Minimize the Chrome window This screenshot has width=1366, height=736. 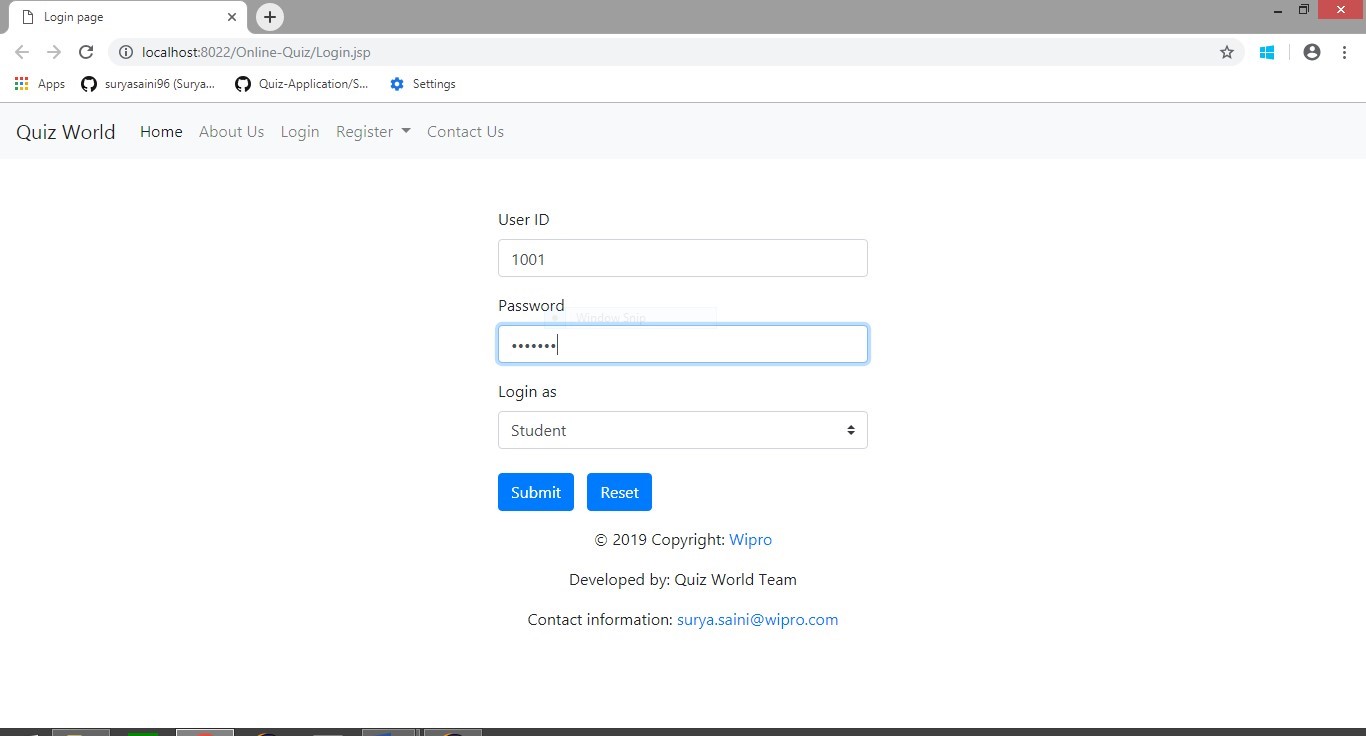point(1278,10)
